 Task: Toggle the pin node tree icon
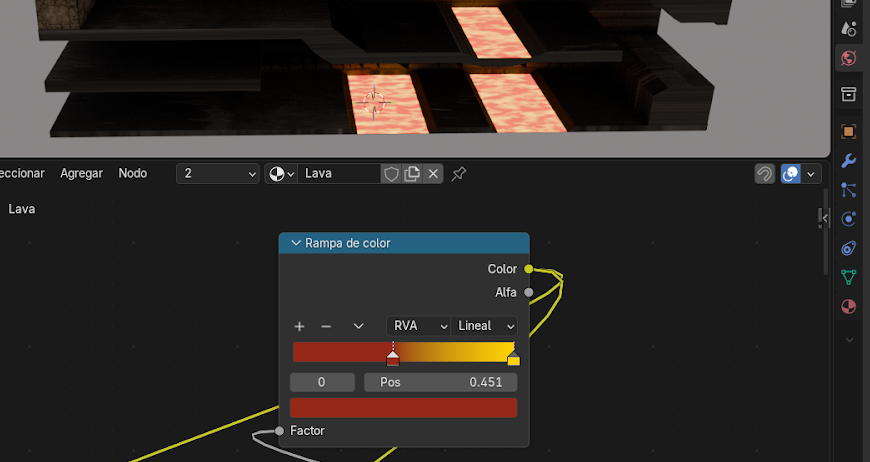(458, 174)
